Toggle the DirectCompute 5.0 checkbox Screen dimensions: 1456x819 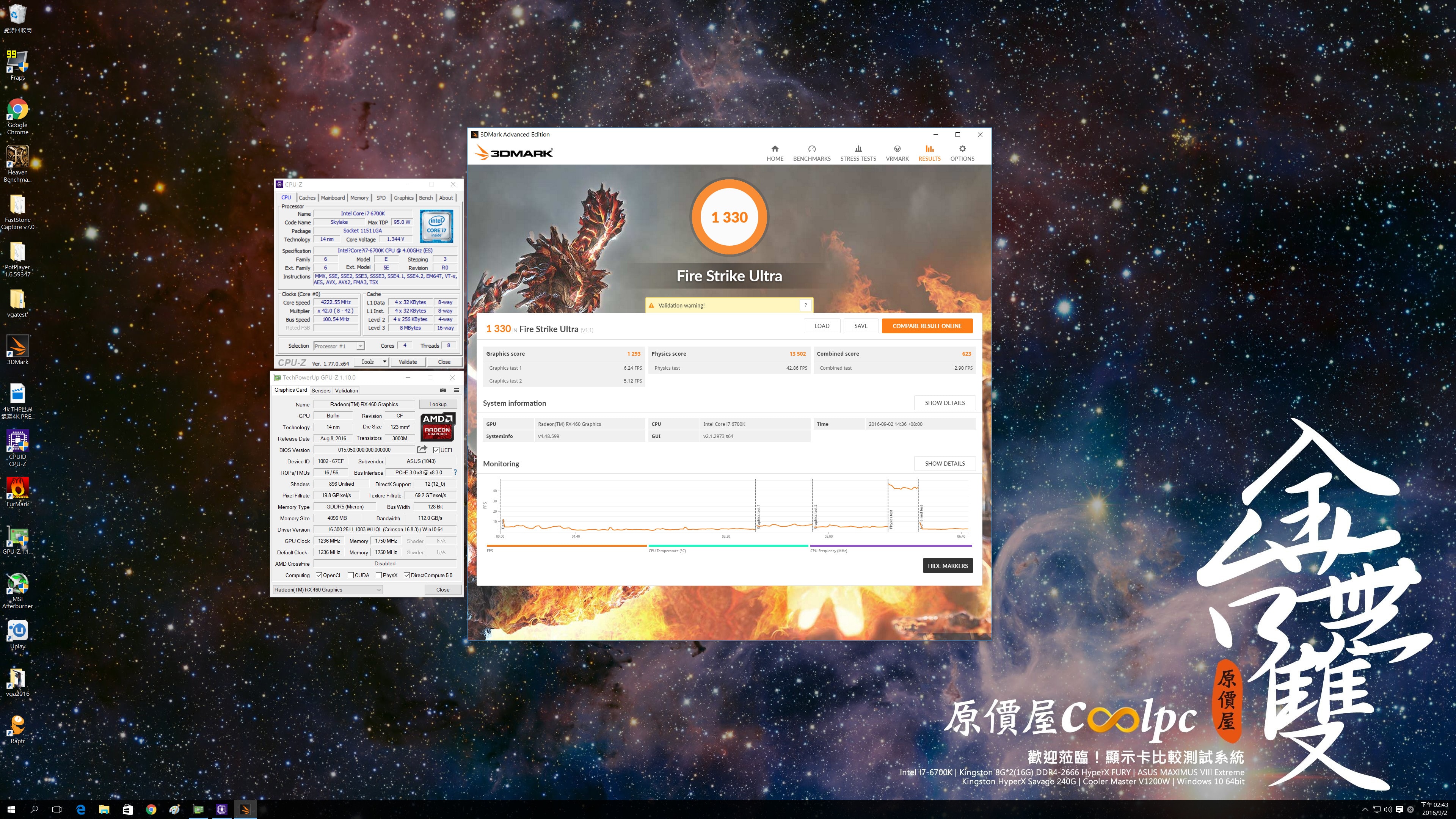[406, 576]
